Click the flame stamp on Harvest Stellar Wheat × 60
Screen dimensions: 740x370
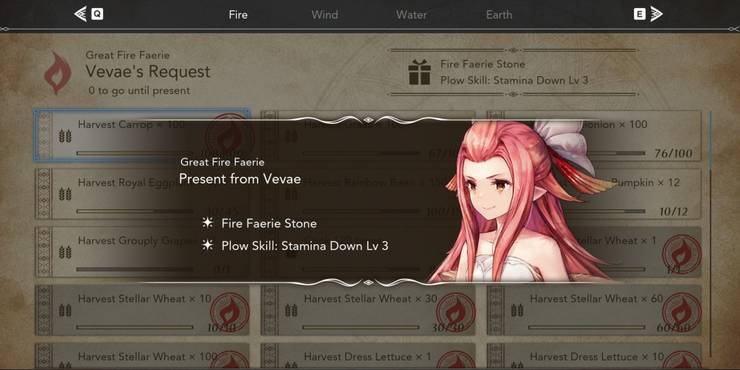click(681, 311)
